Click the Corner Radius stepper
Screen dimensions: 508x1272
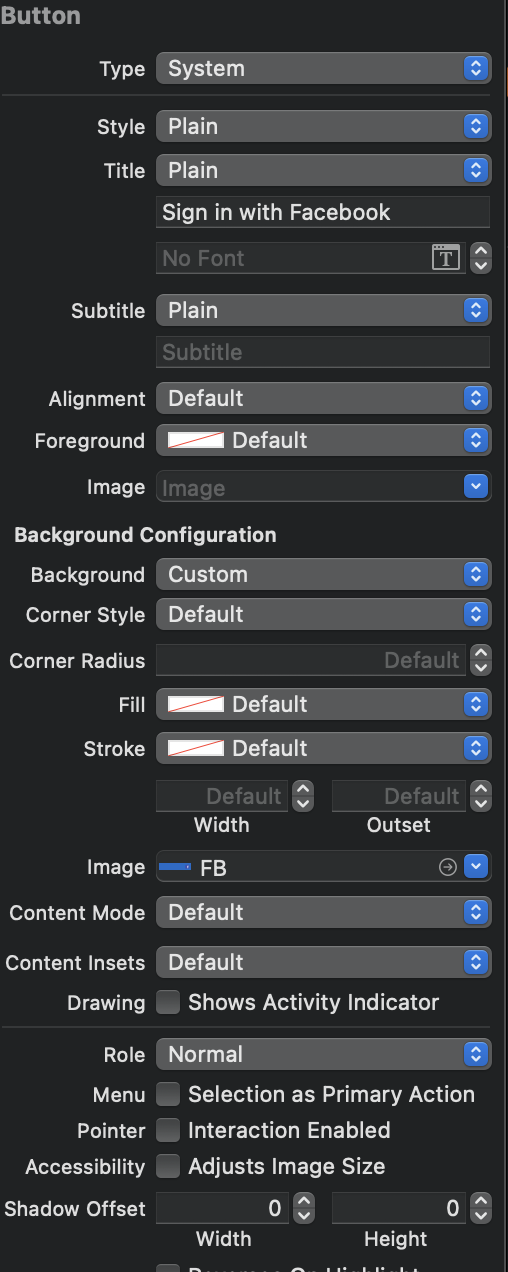tap(481, 660)
